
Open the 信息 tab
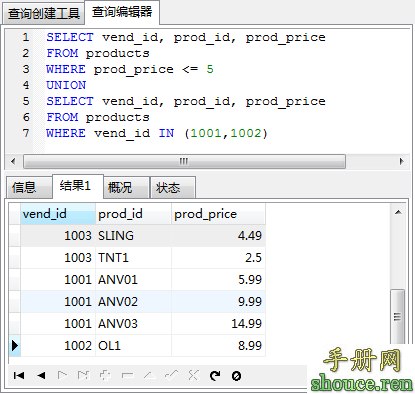click(x=29, y=187)
